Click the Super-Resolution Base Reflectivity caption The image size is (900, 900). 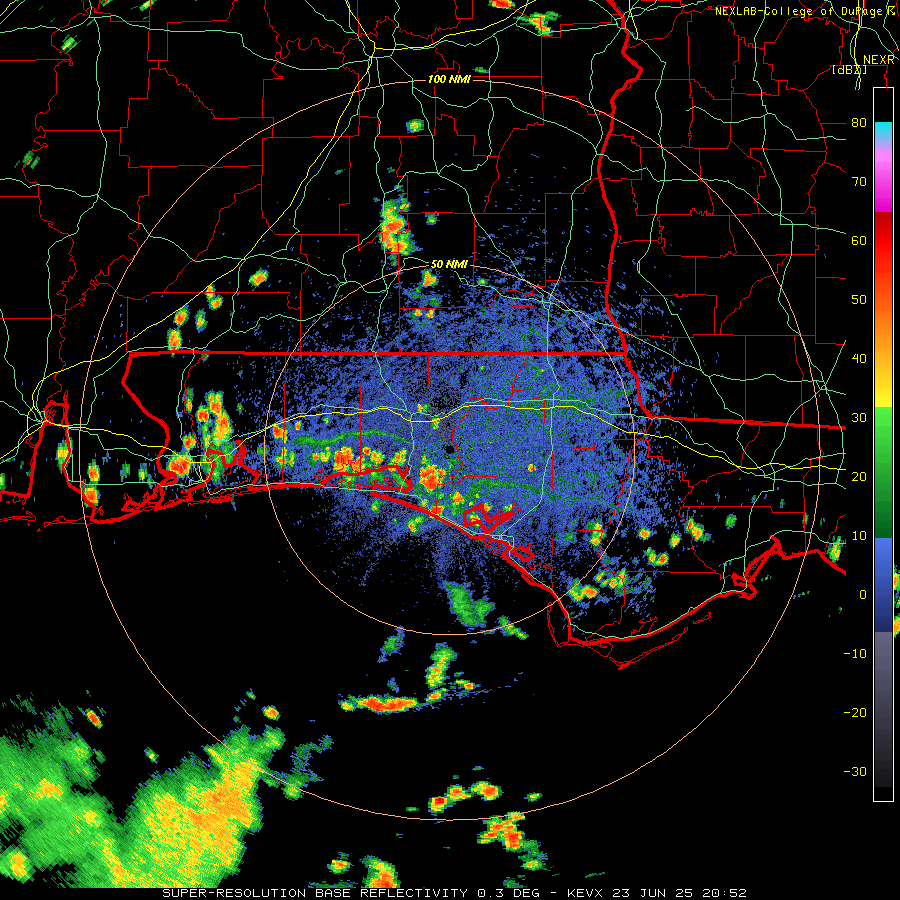455,893
